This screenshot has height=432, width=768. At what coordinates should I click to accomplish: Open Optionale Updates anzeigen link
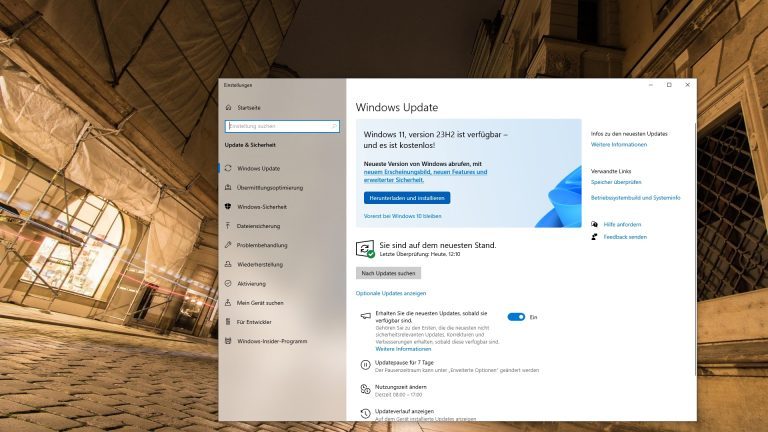click(x=391, y=293)
